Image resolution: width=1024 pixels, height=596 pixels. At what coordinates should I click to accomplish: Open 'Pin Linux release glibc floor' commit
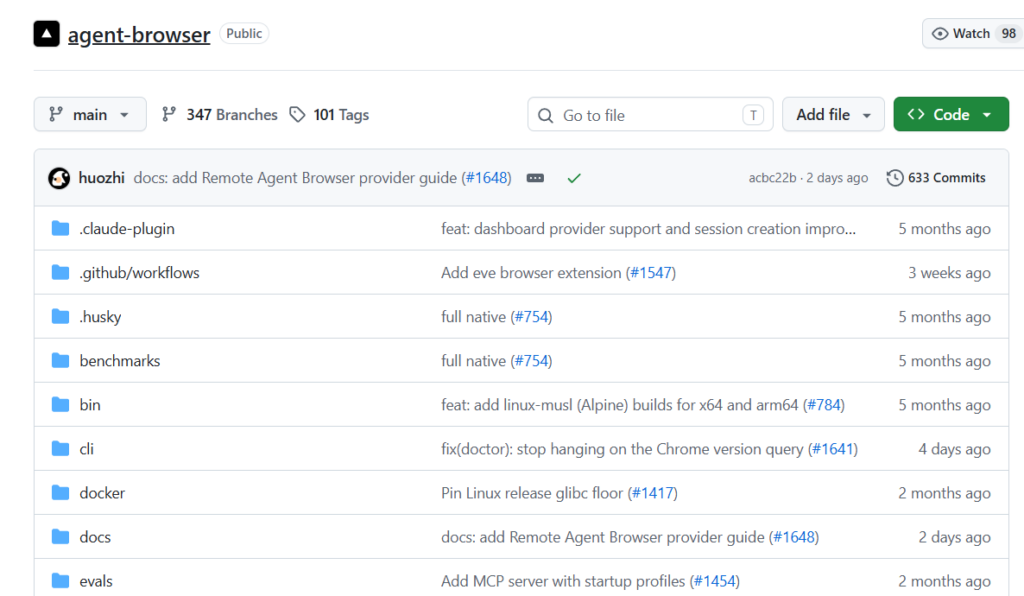pyautogui.click(x=532, y=493)
